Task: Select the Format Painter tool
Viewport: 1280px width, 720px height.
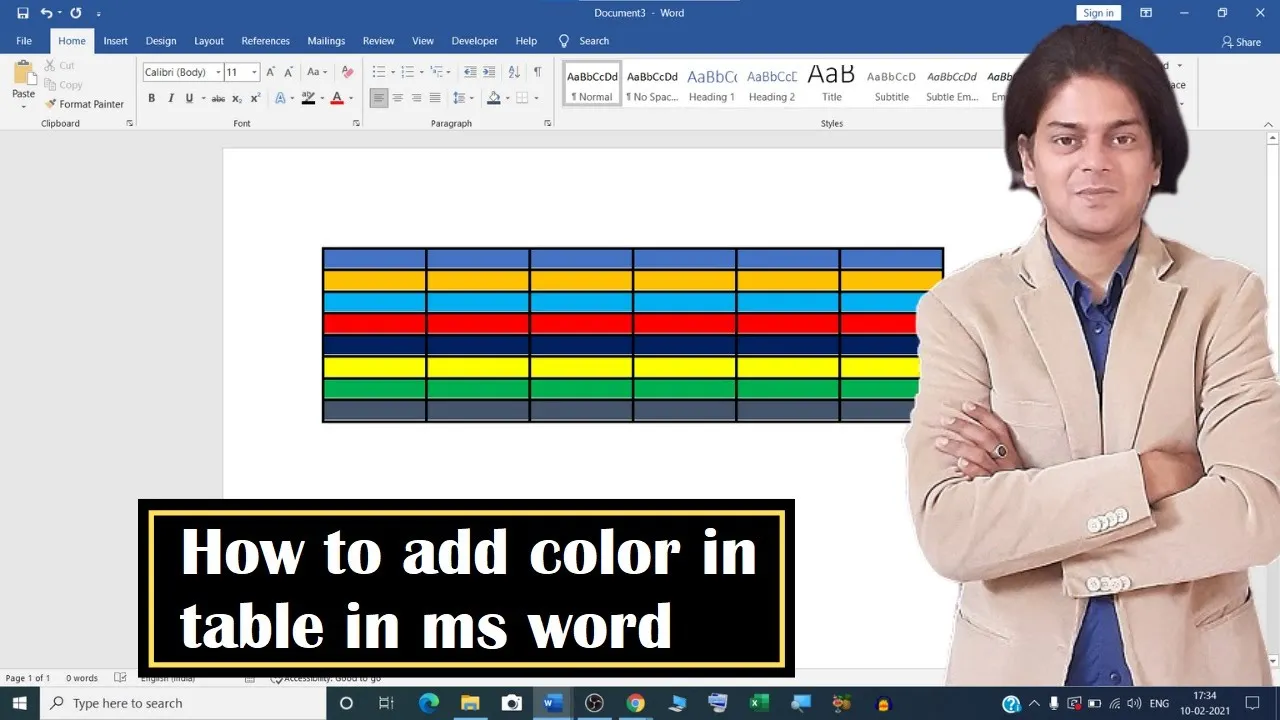Action: [x=85, y=104]
